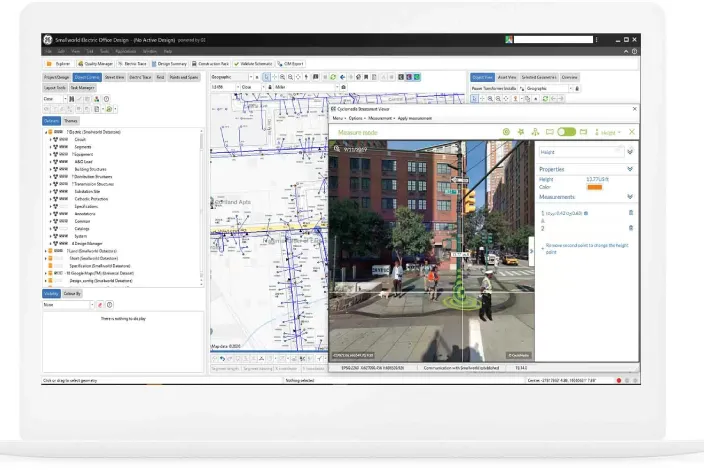This screenshot has height=470, width=704.
Task: Click green refresh icon in Object View panel
Action: pos(545,99)
